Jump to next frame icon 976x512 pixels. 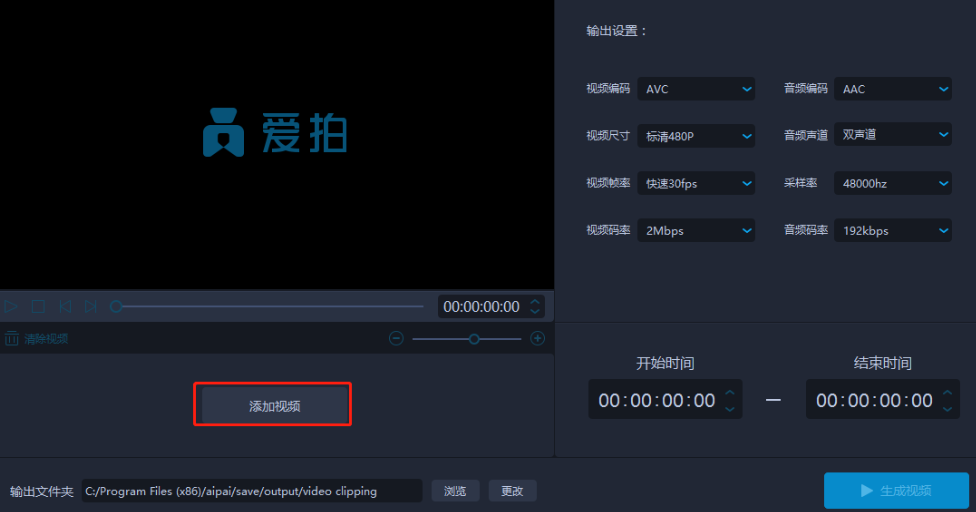pos(91,307)
